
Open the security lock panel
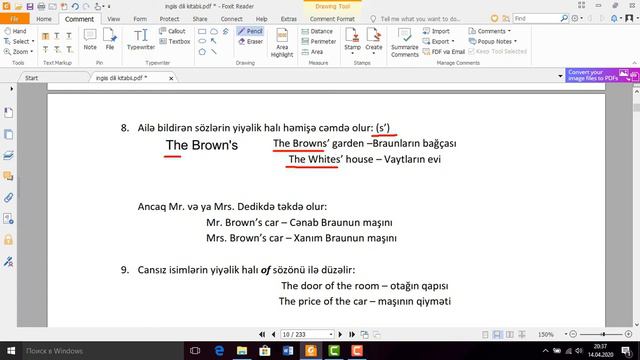click(8, 240)
